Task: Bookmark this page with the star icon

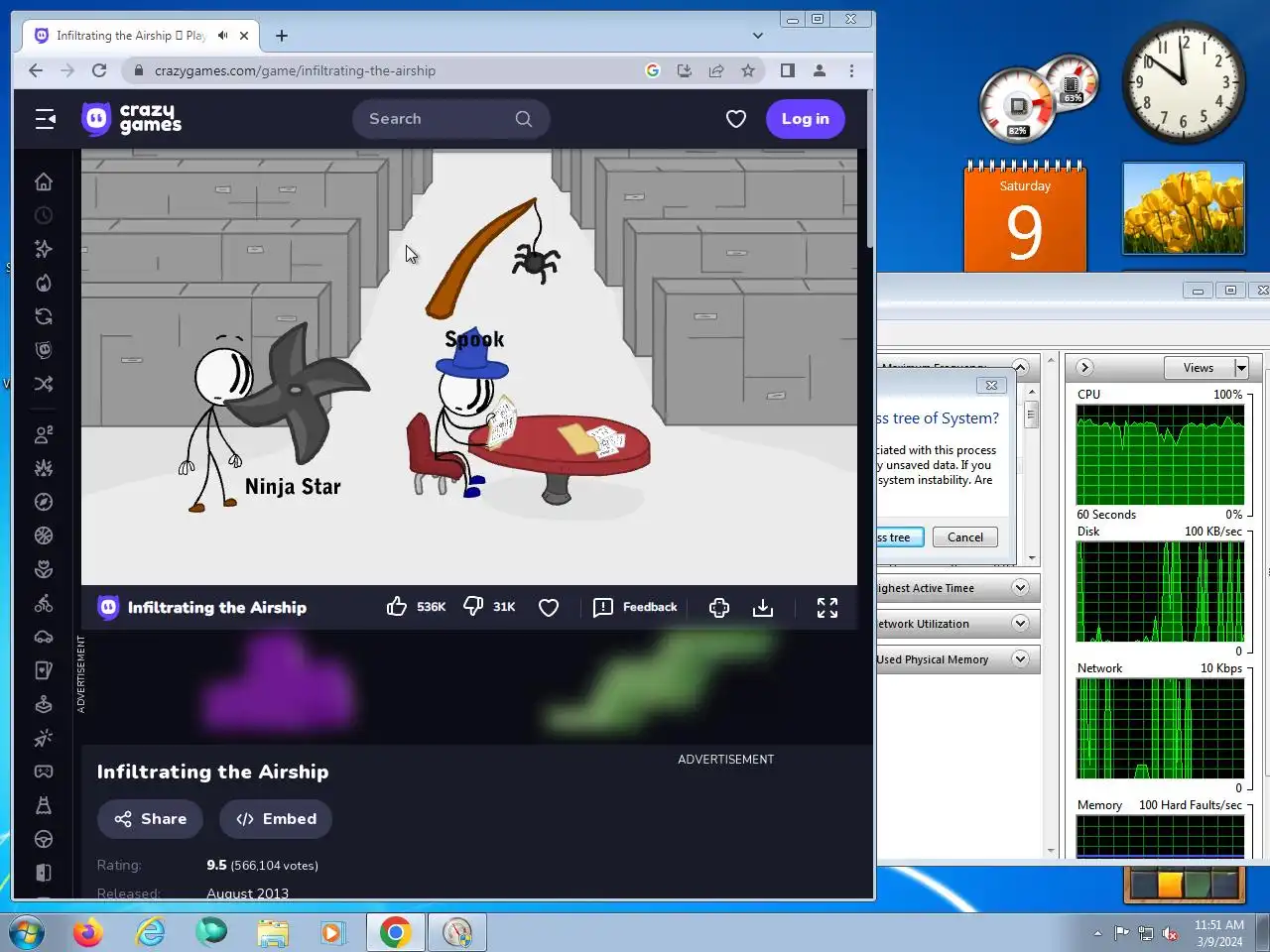Action: (x=748, y=70)
